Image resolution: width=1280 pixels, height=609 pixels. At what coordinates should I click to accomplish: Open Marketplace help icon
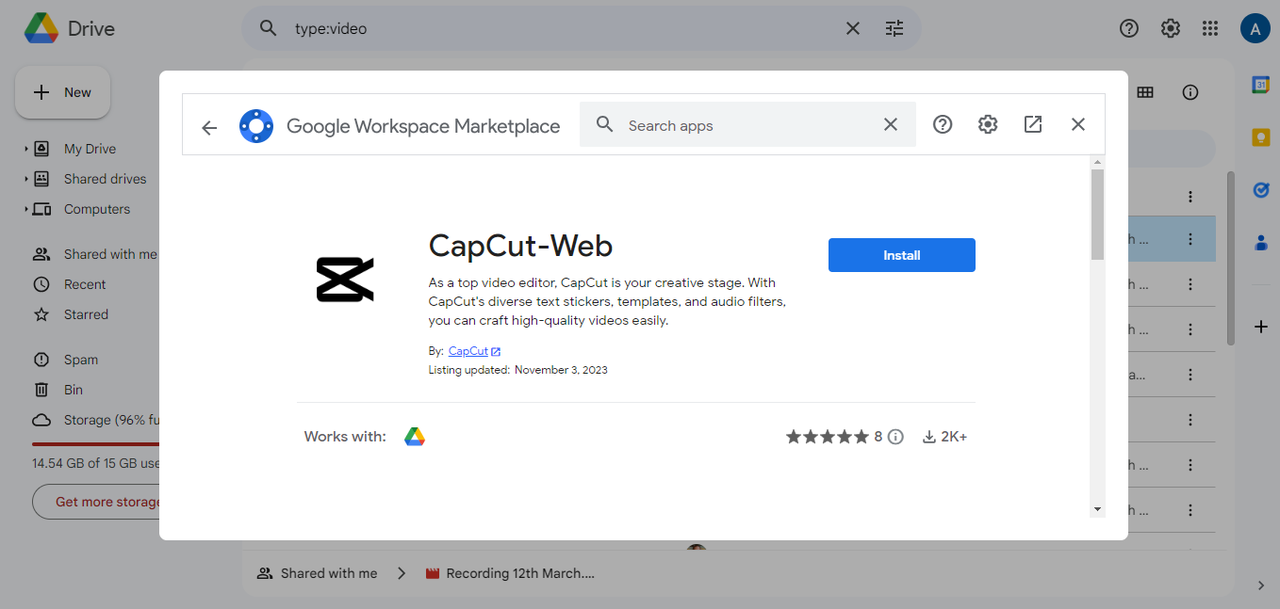coord(942,124)
